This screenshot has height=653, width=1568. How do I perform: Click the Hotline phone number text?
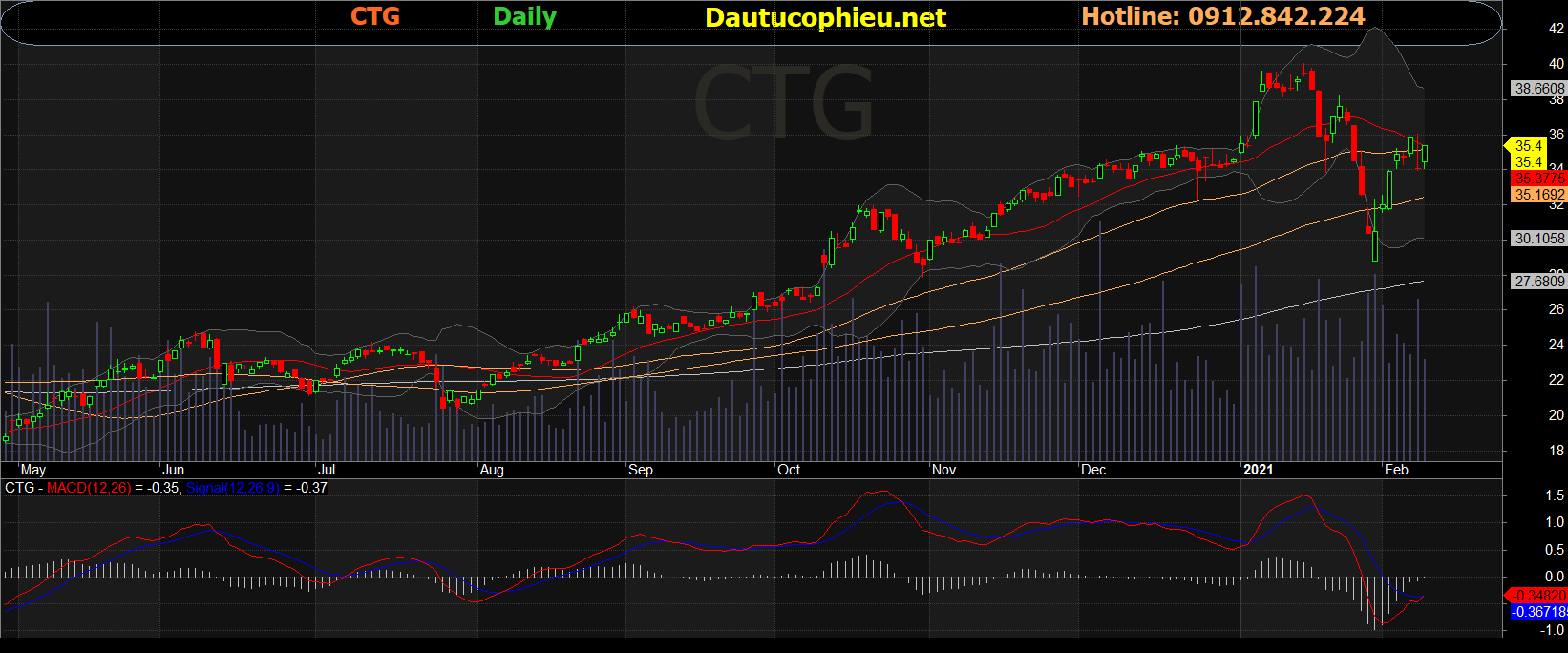click(1222, 16)
